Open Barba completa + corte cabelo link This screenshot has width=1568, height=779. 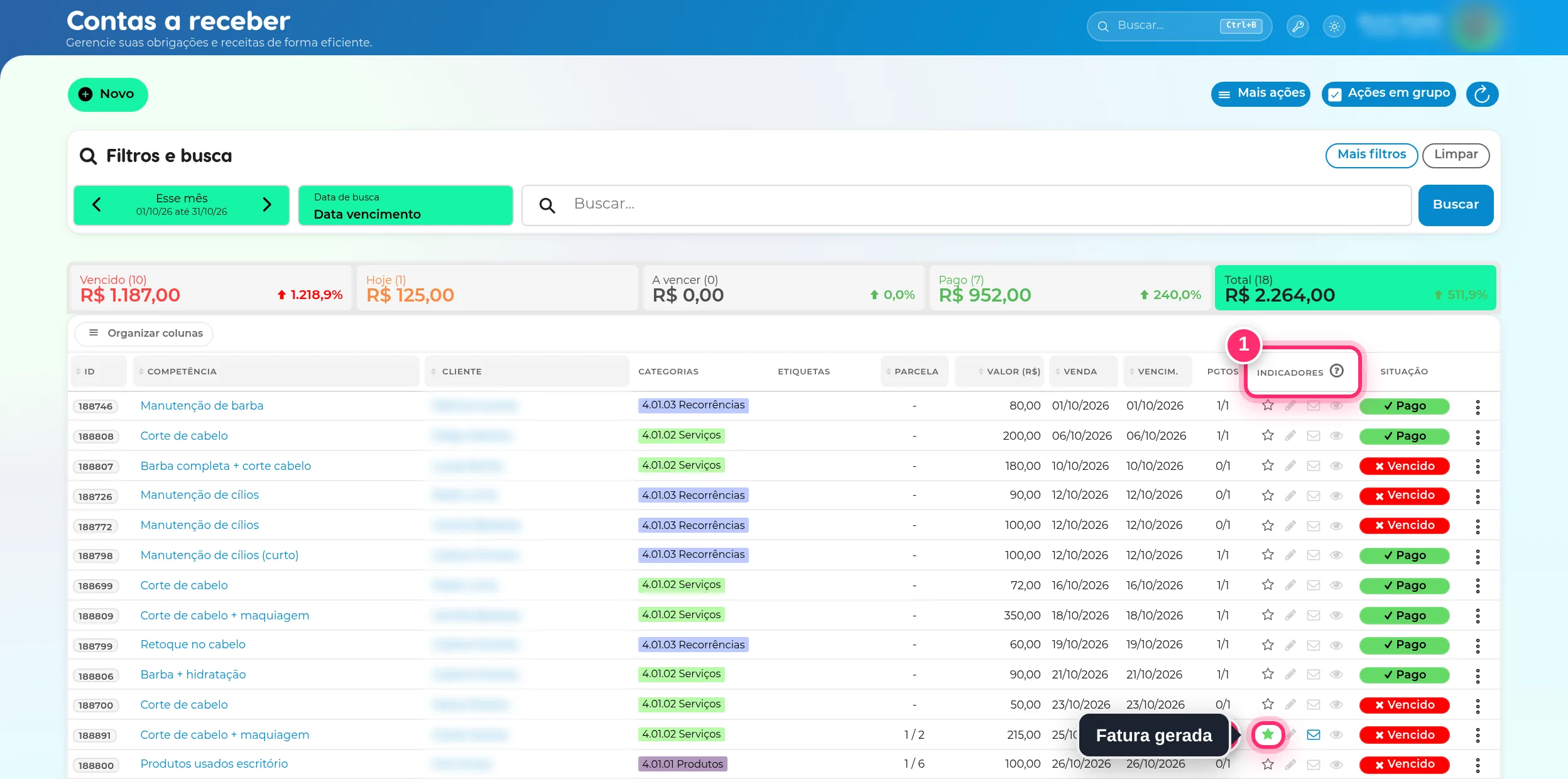[x=226, y=466]
